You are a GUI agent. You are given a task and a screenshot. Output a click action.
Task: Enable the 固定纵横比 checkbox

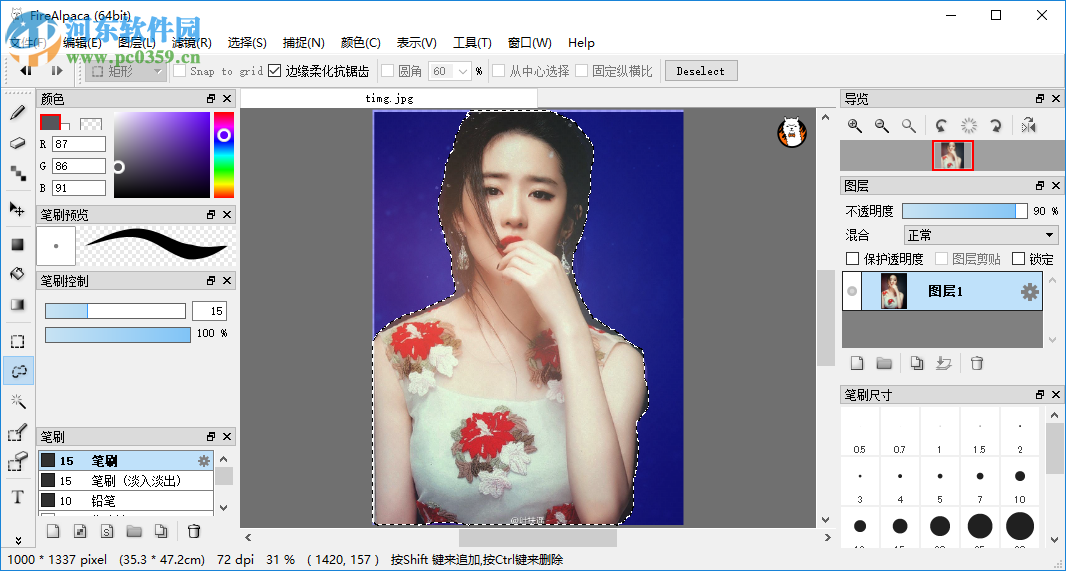581,71
